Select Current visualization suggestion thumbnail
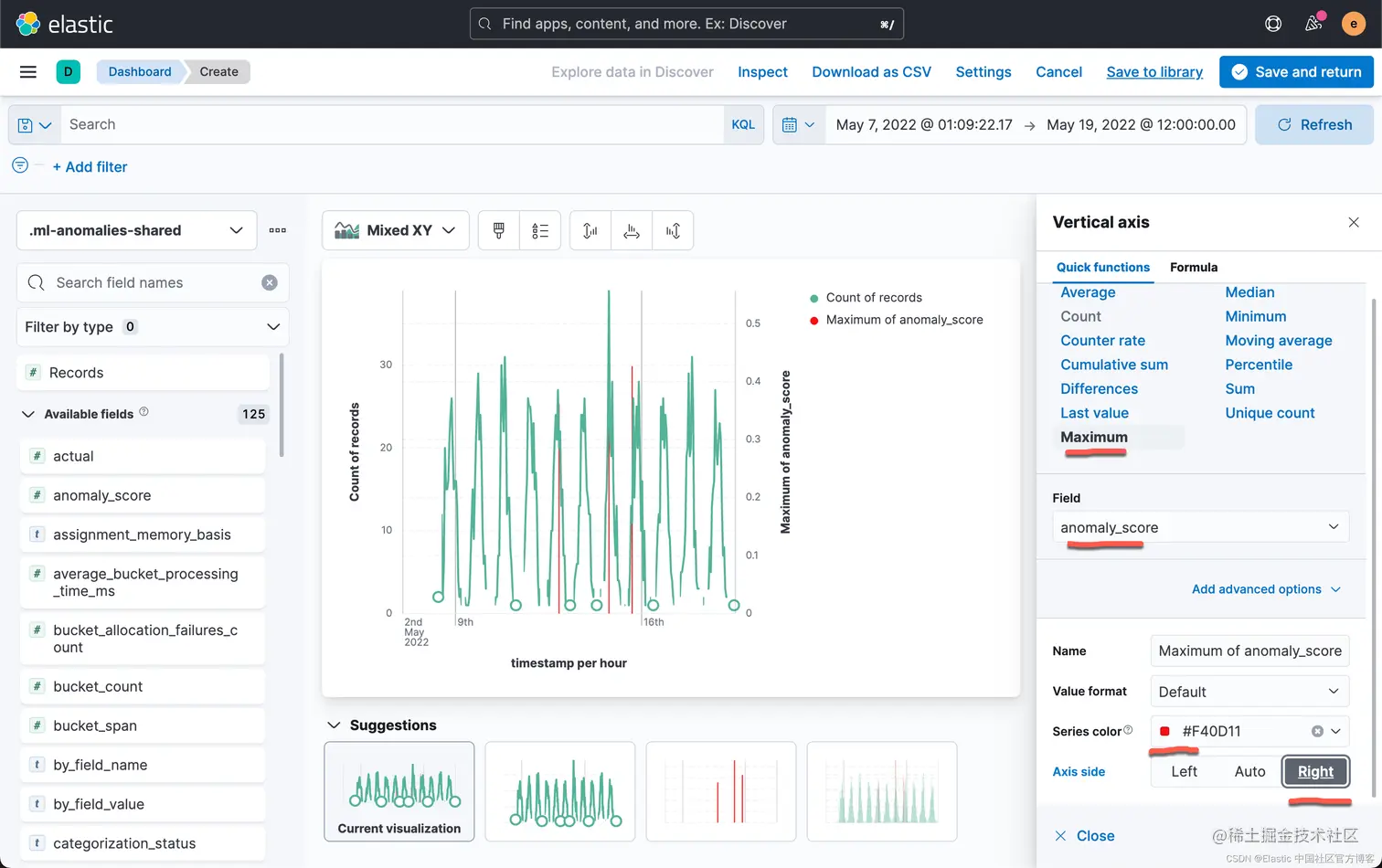This screenshot has width=1382, height=868. click(x=399, y=791)
